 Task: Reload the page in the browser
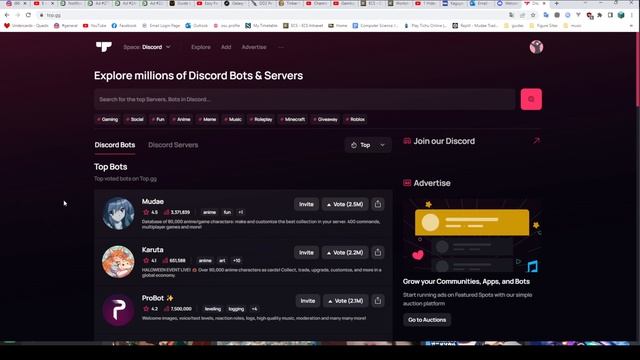pyautogui.click(x=28, y=15)
